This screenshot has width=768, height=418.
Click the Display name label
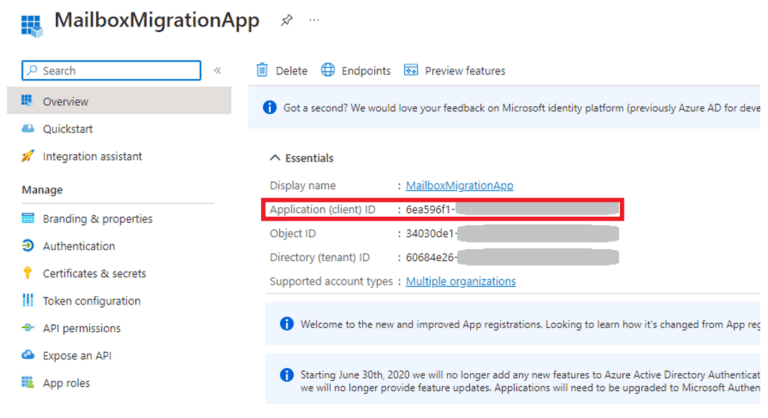tap(303, 186)
